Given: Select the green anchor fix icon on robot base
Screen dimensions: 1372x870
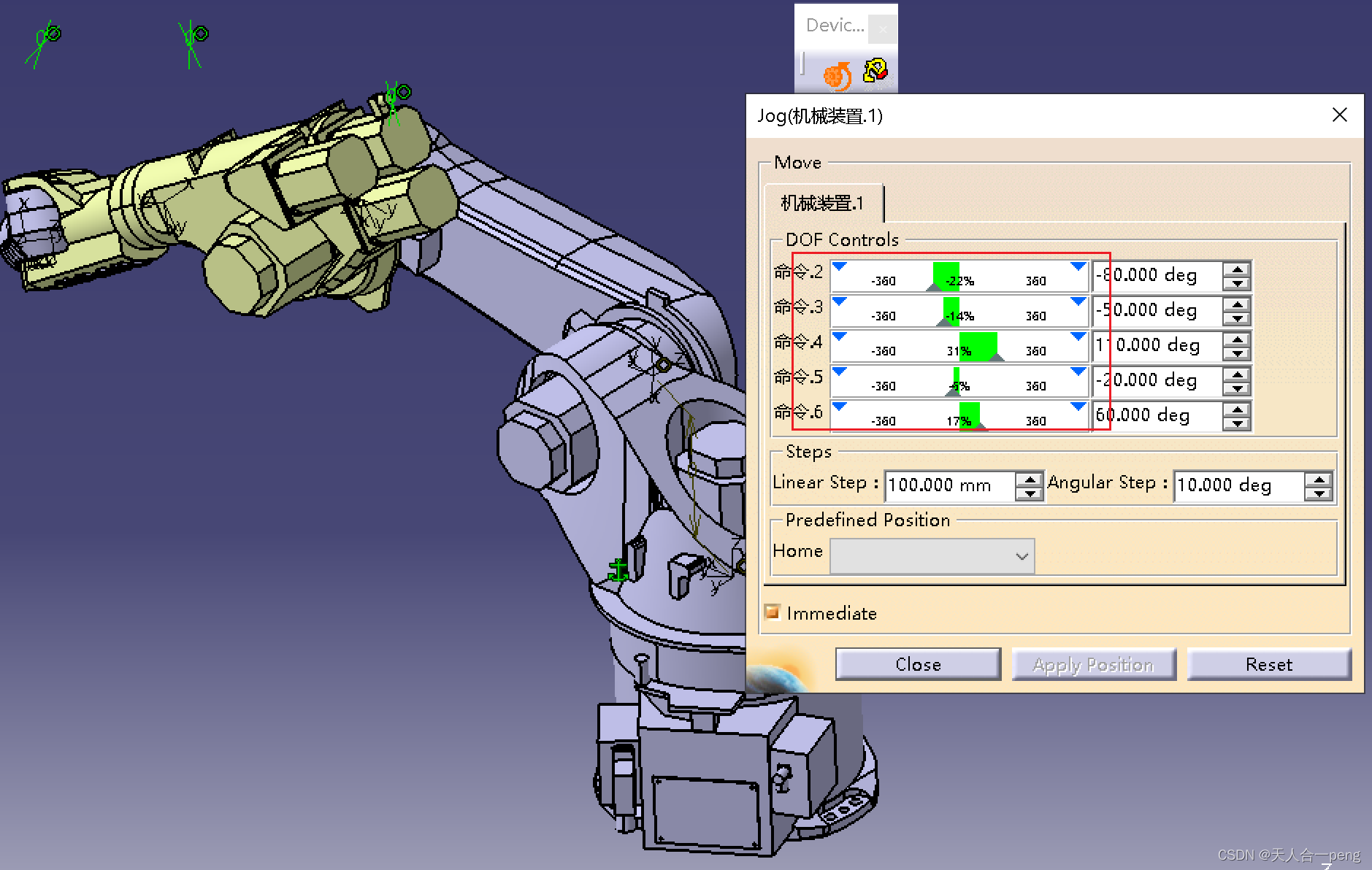Looking at the screenshot, I should [x=618, y=570].
